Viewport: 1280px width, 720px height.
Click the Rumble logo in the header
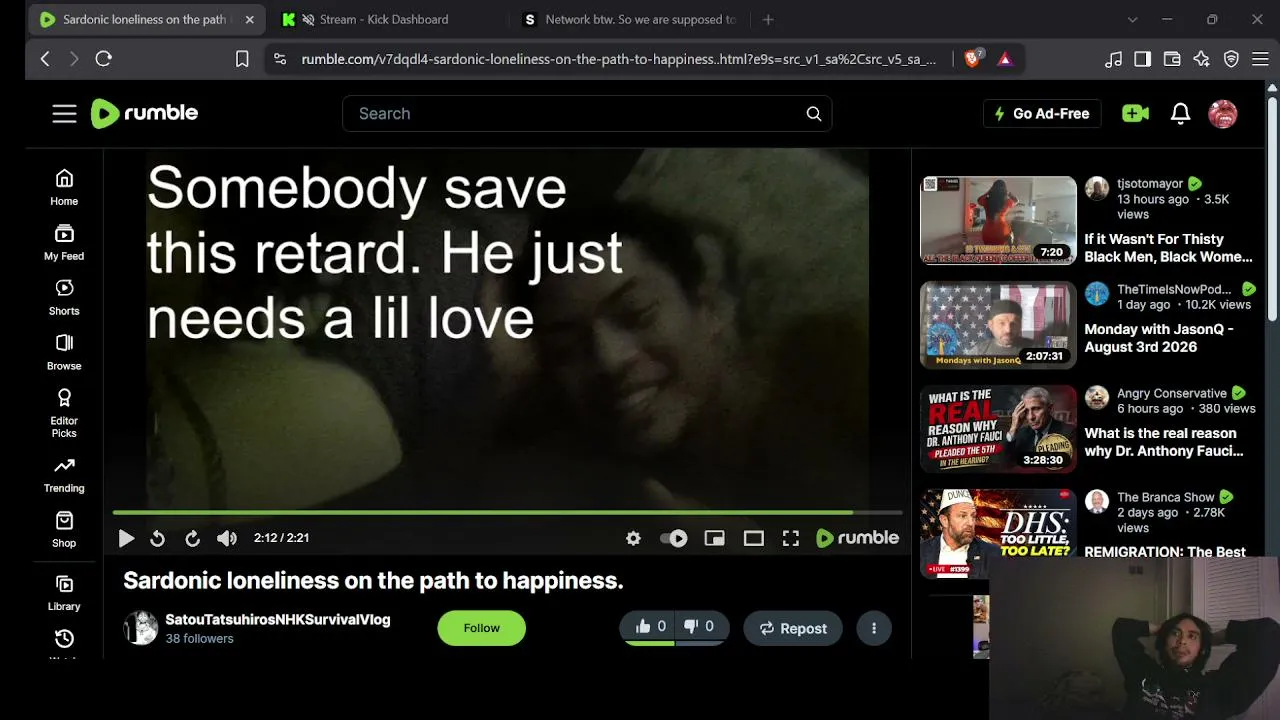[x=145, y=114]
